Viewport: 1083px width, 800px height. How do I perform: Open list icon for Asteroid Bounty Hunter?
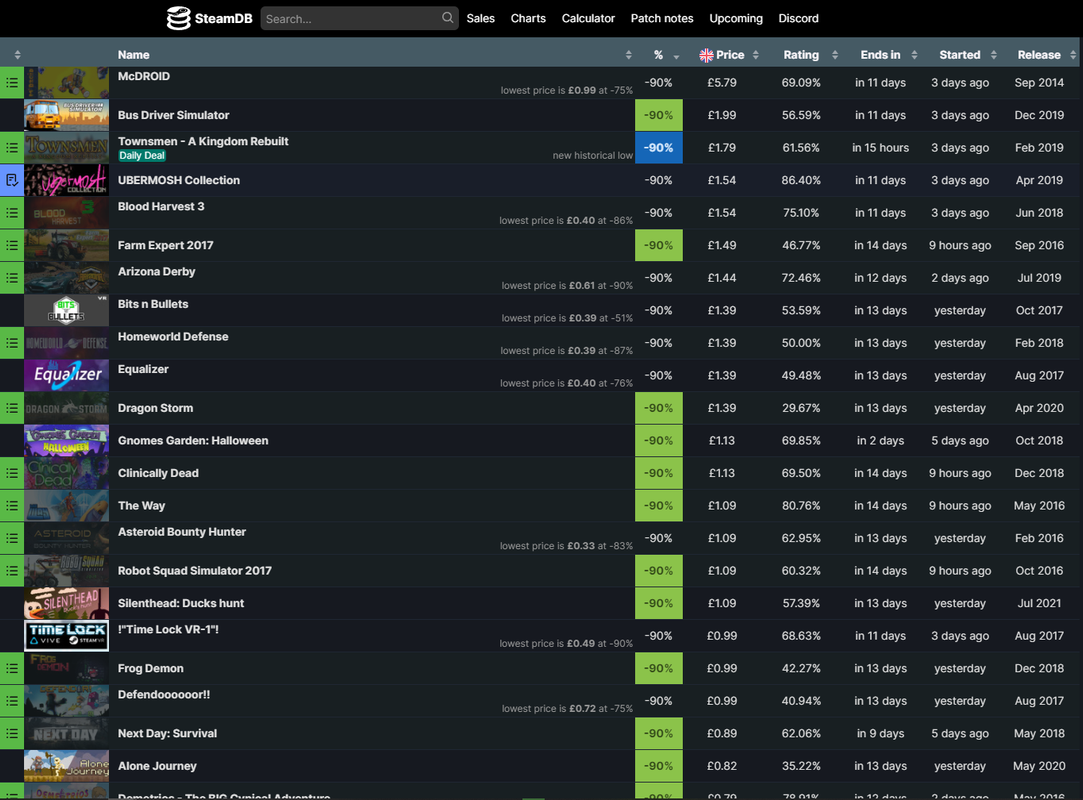pyautogui.click(x=12, y=538)
